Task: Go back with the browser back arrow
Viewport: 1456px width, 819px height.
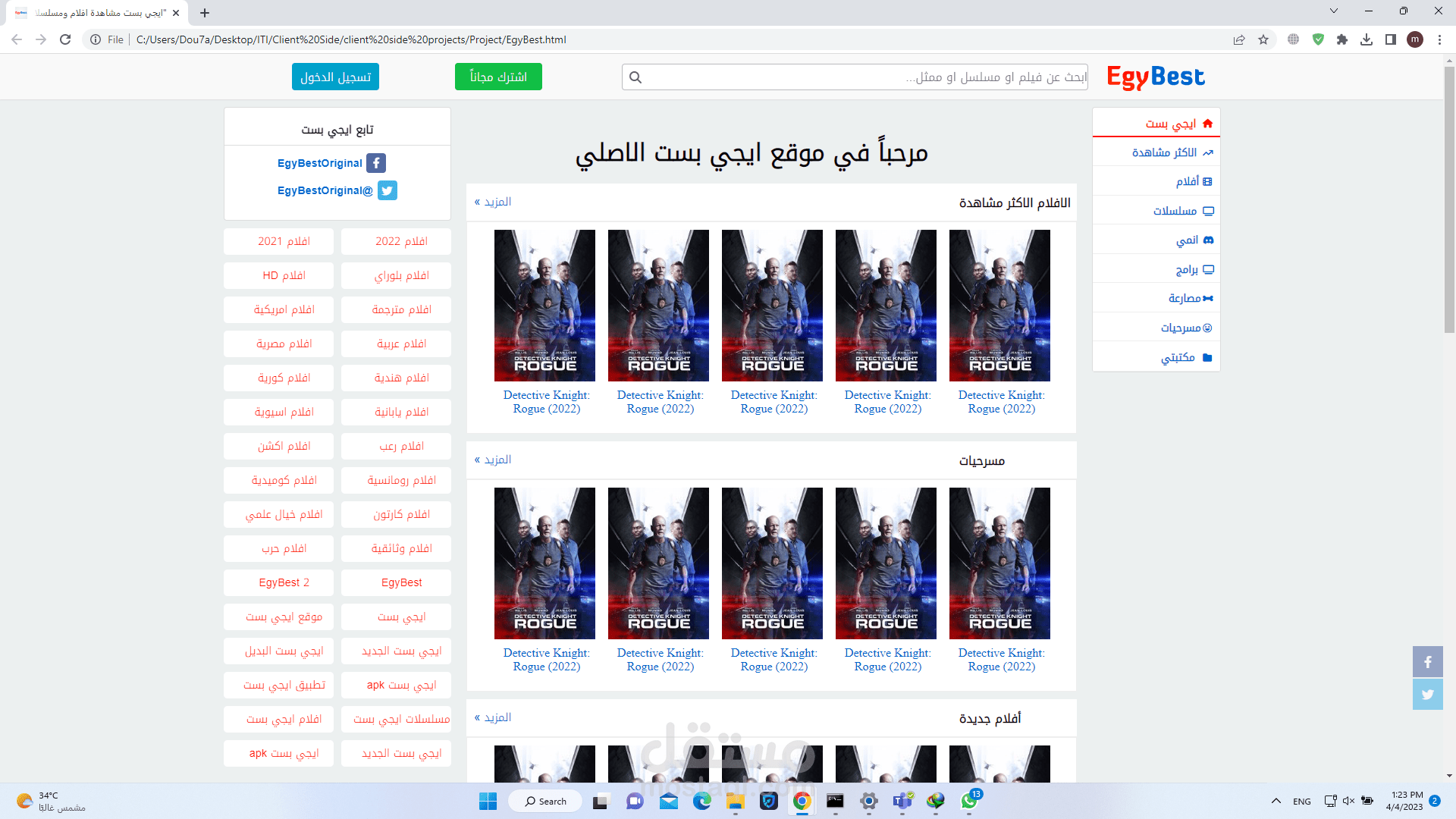Action: (x=17, y=39)
